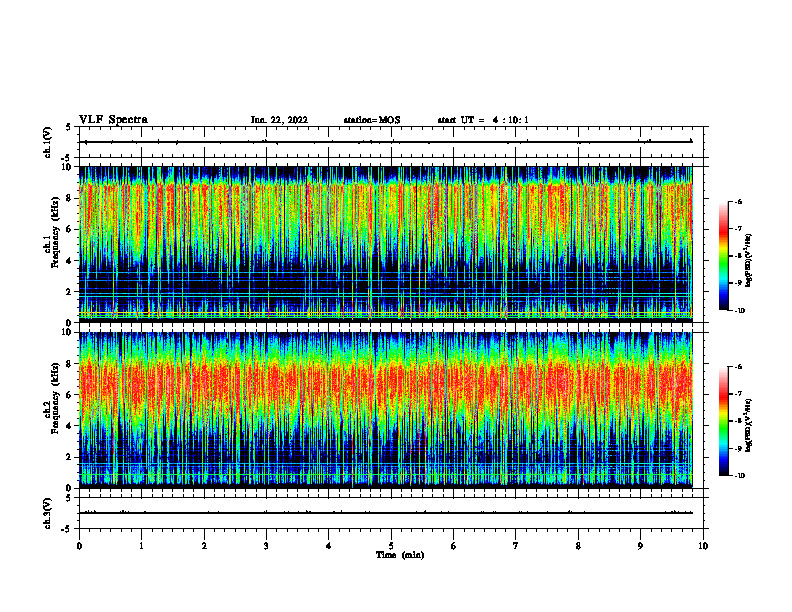Screen dimensions: 792x612
Task: Click the ch.1 color bar unit label
Action: (749, 261)
